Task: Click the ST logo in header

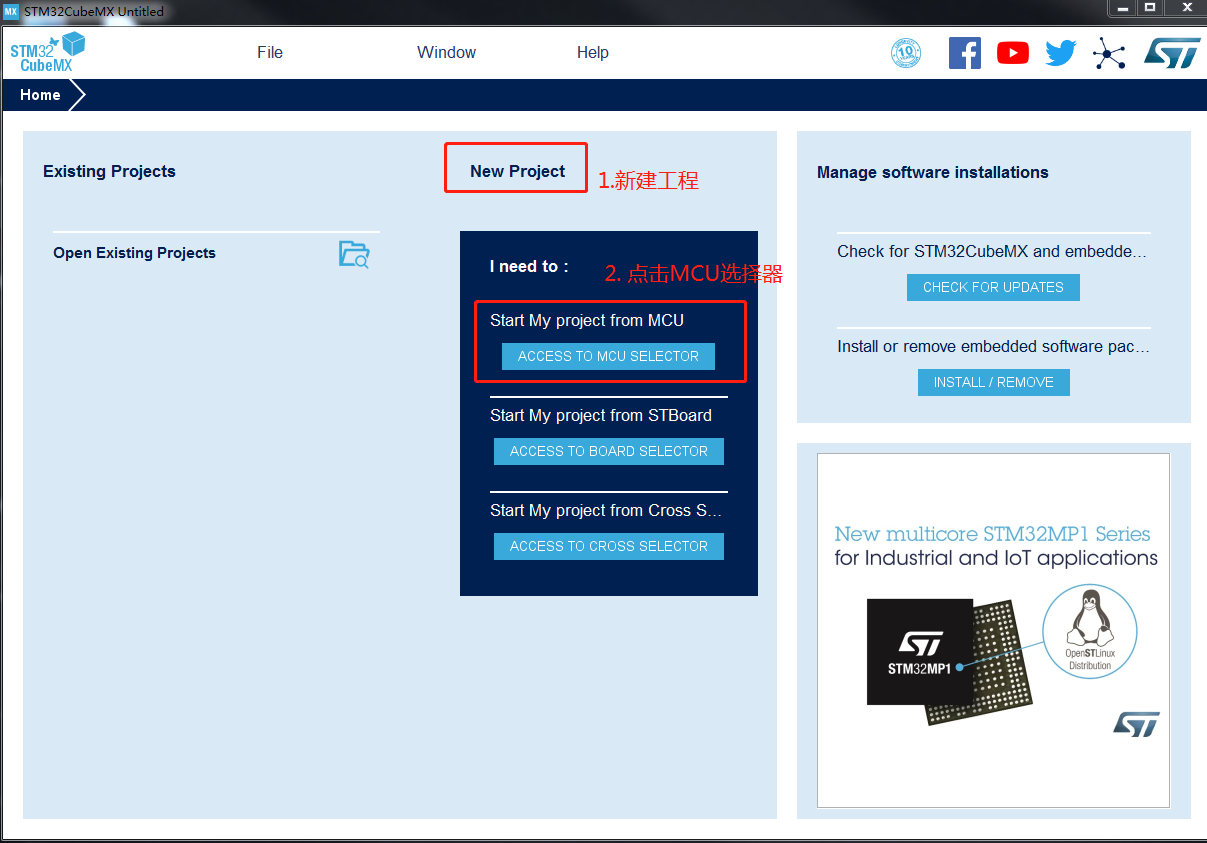Action: tap(1171, 53)
